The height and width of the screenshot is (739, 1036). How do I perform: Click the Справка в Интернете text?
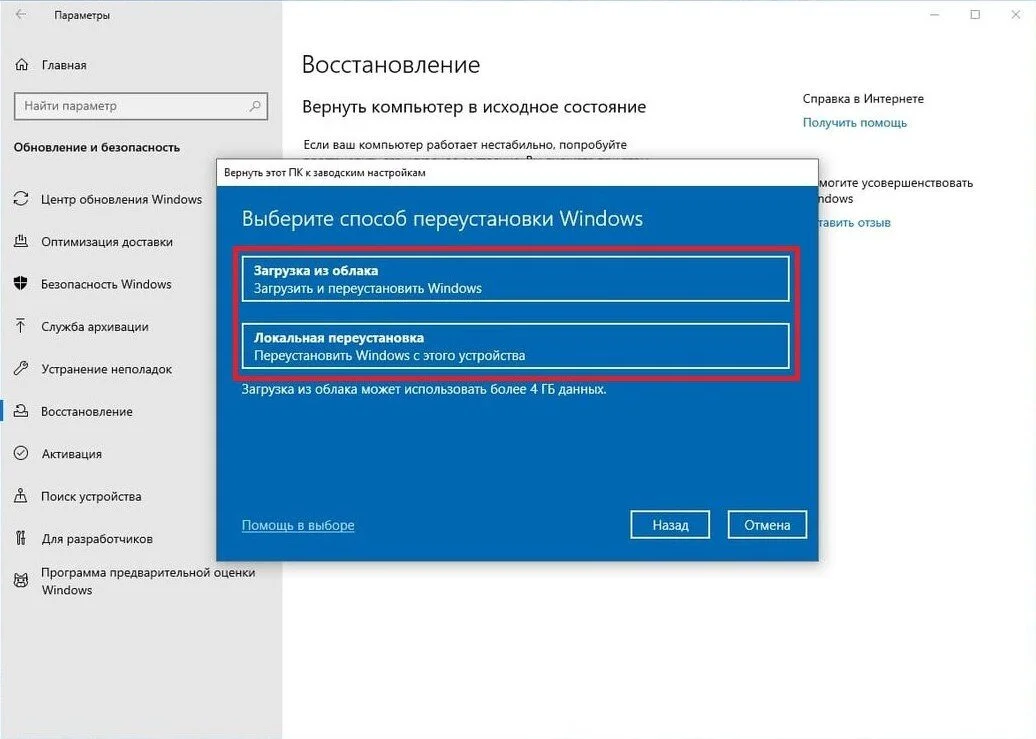tap(863, 98)
